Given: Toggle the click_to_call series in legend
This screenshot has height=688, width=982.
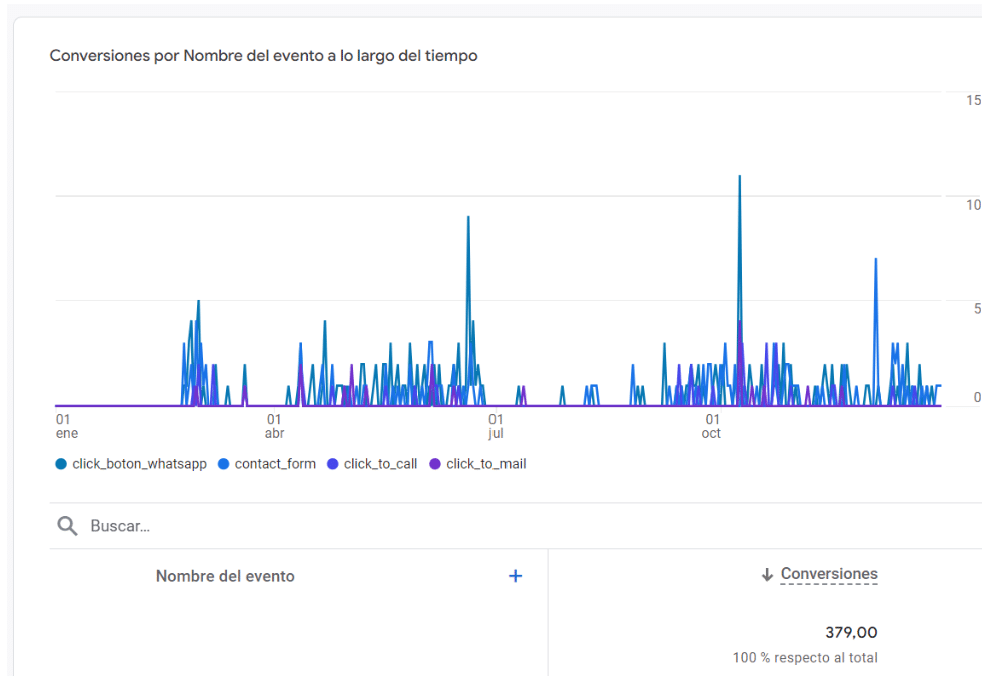Looking at the screenshot, I should (x=380, y=464).
